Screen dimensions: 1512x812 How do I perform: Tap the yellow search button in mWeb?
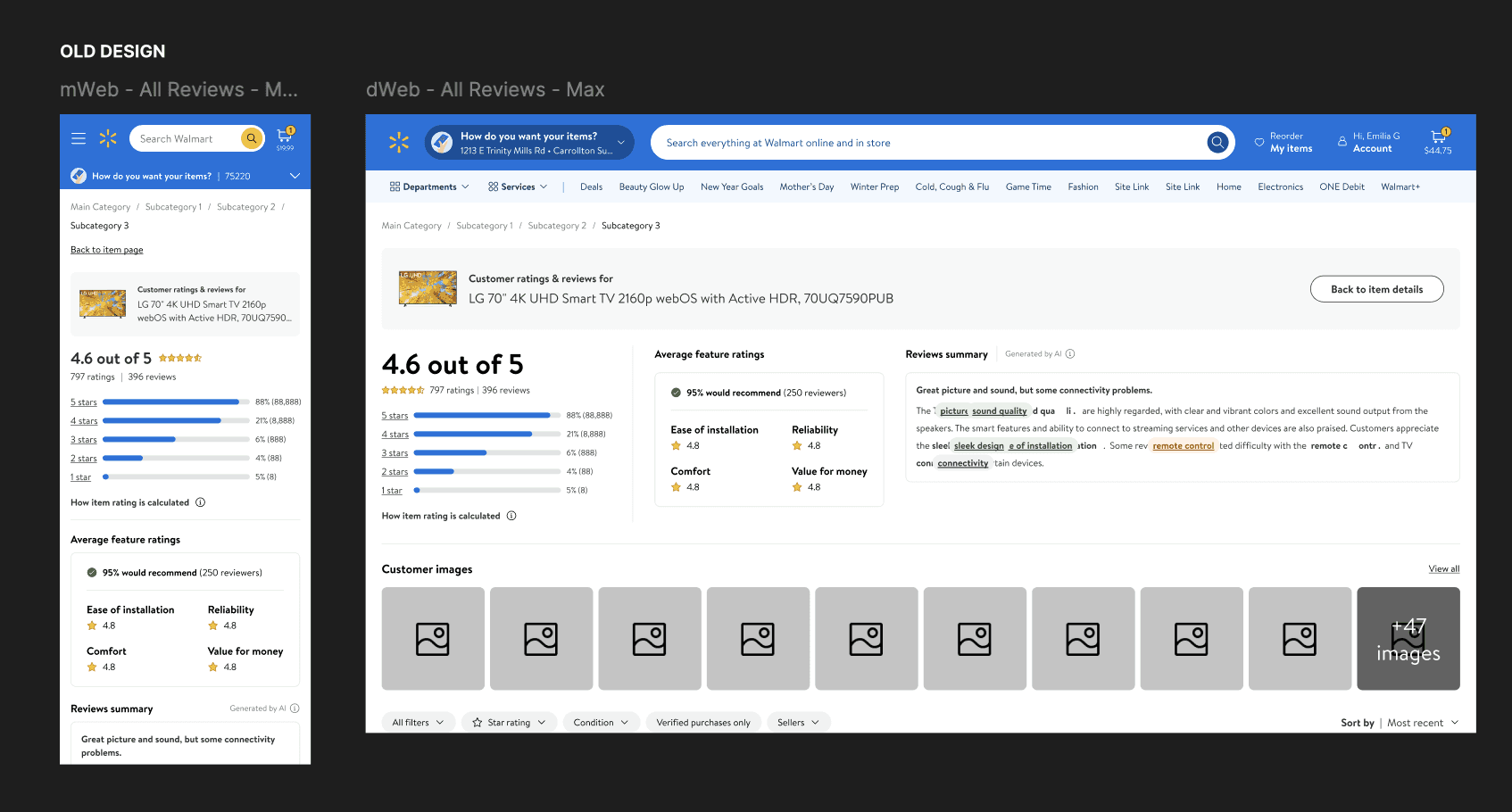tap(252, 138)
